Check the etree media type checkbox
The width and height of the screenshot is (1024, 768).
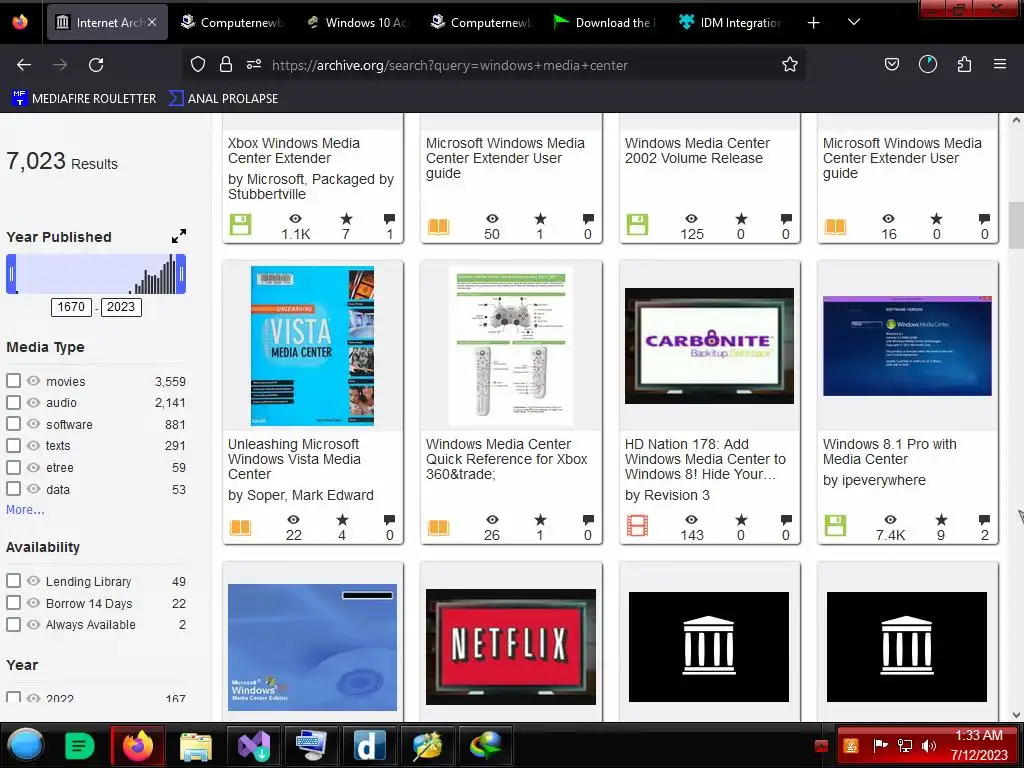coord(13,468)
